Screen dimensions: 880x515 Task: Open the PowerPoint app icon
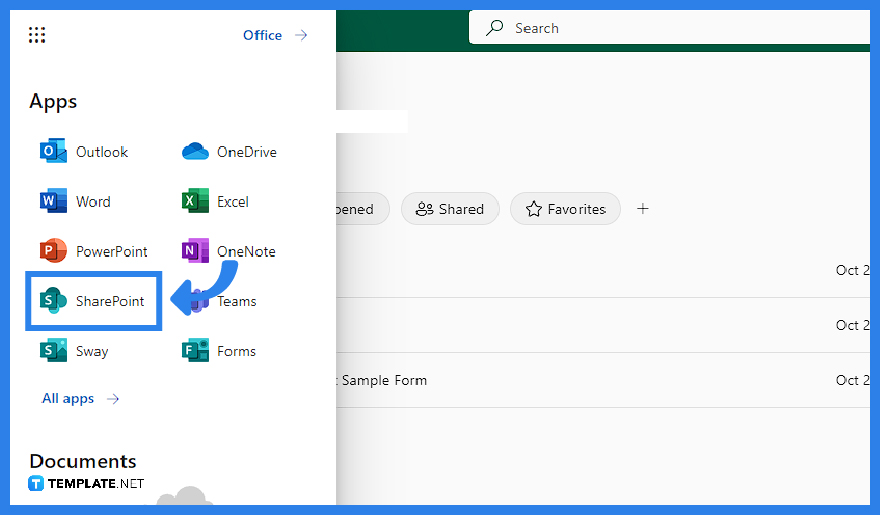tap(53, 251)
